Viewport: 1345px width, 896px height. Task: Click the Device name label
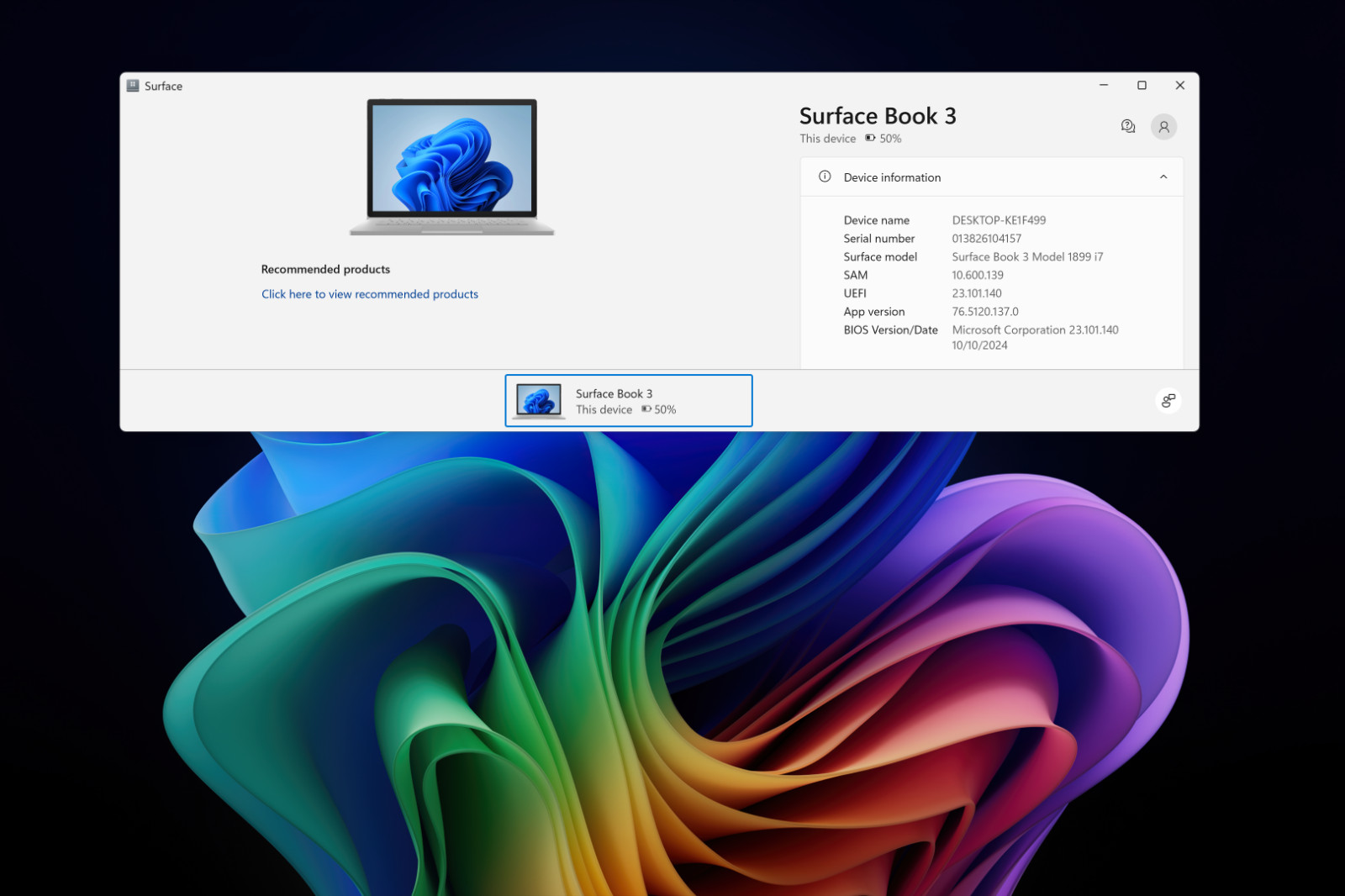click(x=877, y=220)
